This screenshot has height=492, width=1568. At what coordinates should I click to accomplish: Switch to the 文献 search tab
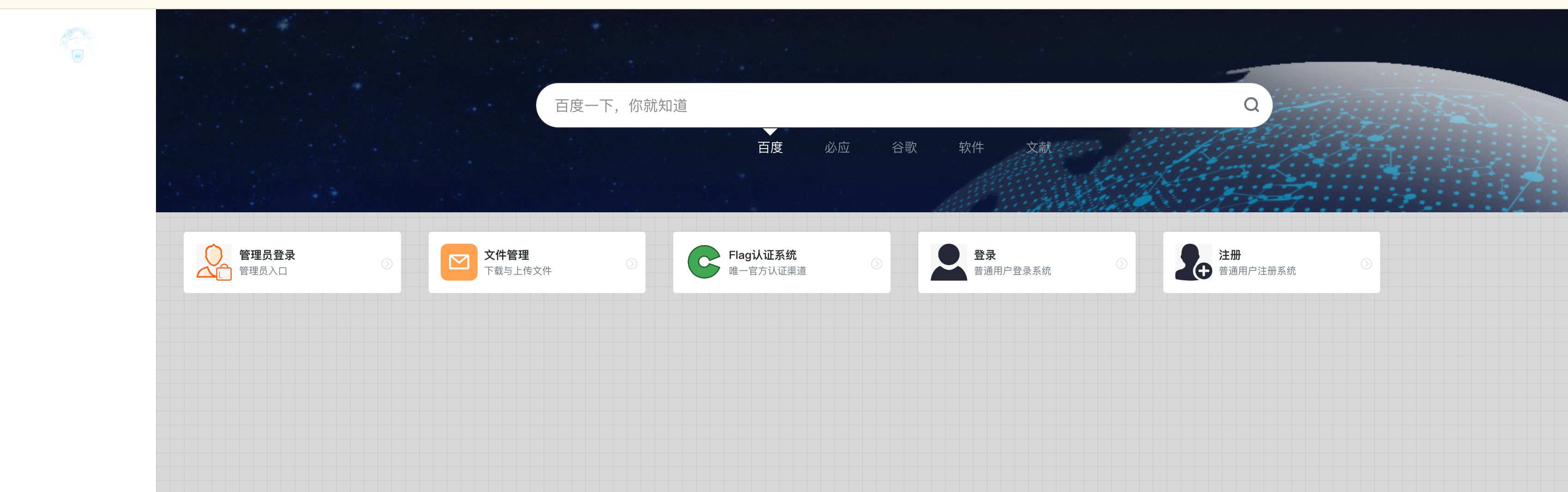coord(1038,147)
